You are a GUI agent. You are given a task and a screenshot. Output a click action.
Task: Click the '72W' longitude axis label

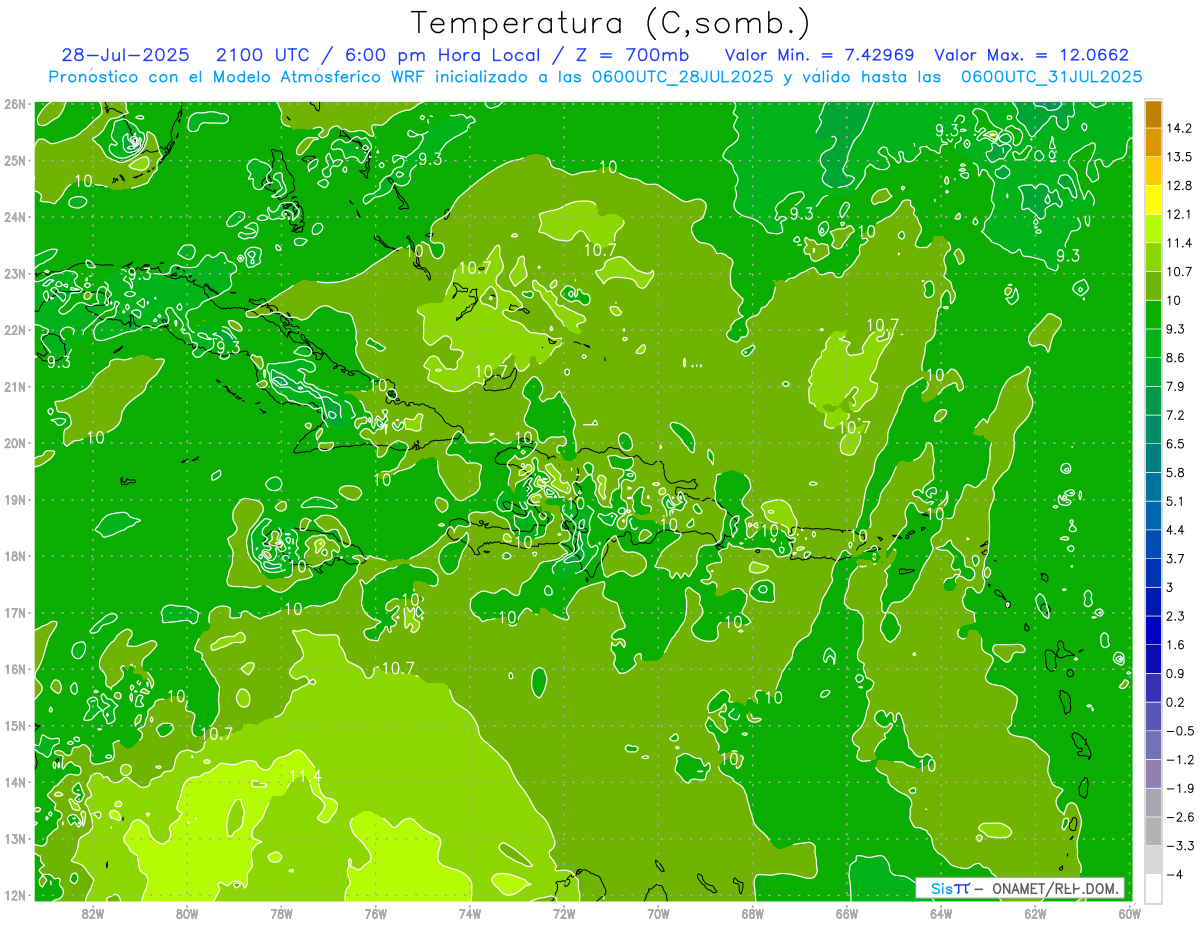(x=564, y=913)
